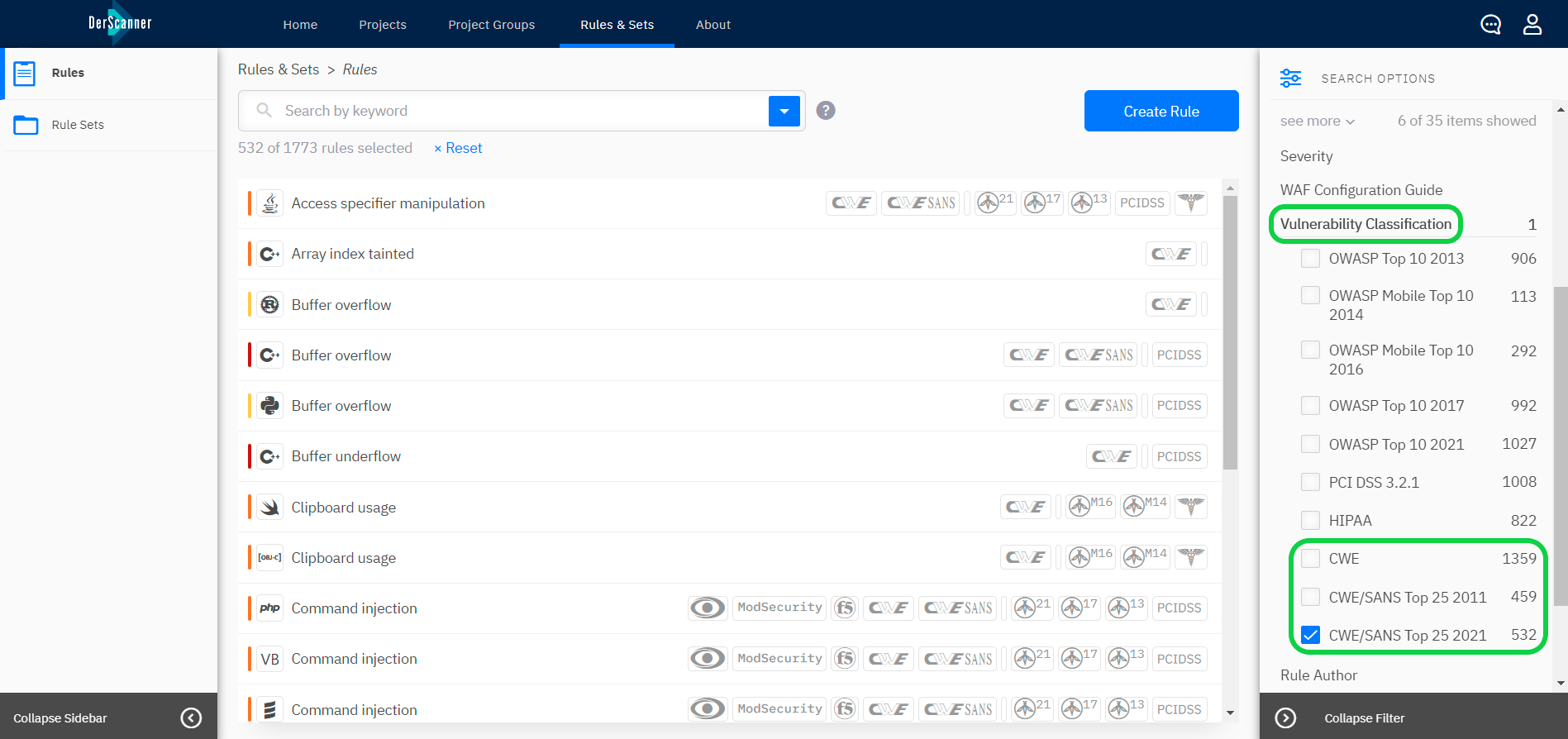Viewport: 1568px width, 739px height.
Task: Click the search help question mark icon
Action: click(x=826, y=110)
